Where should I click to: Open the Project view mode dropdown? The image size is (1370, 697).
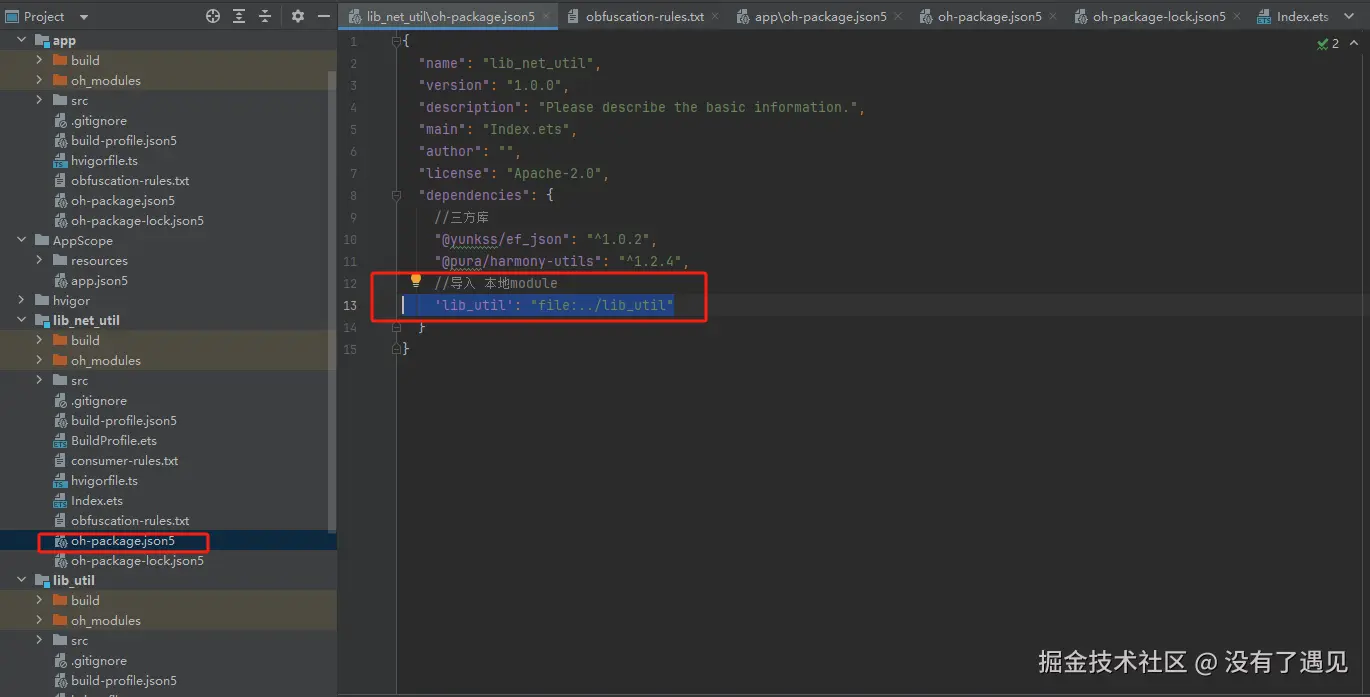pos(83,17)
